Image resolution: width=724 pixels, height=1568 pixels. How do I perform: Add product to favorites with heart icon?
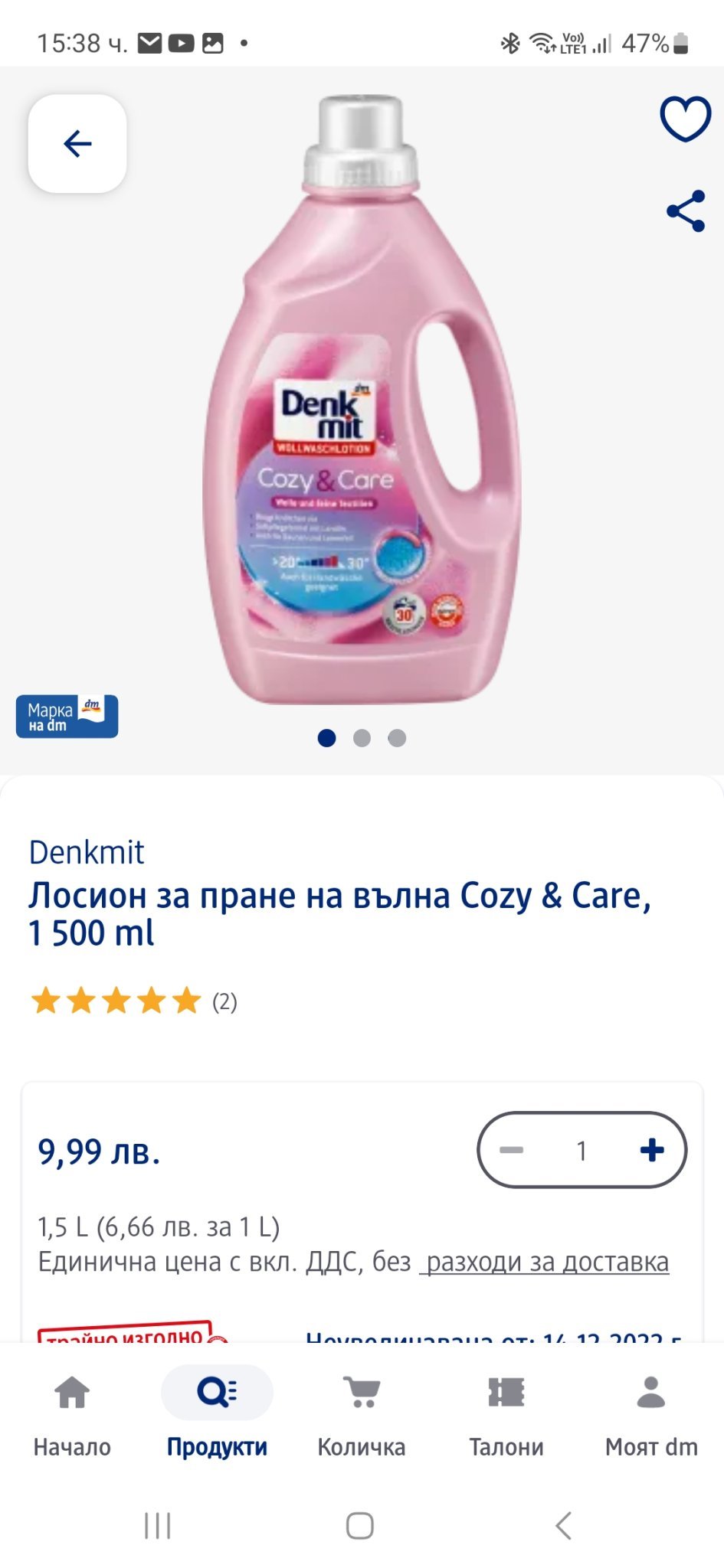click(x=685, y=119)
